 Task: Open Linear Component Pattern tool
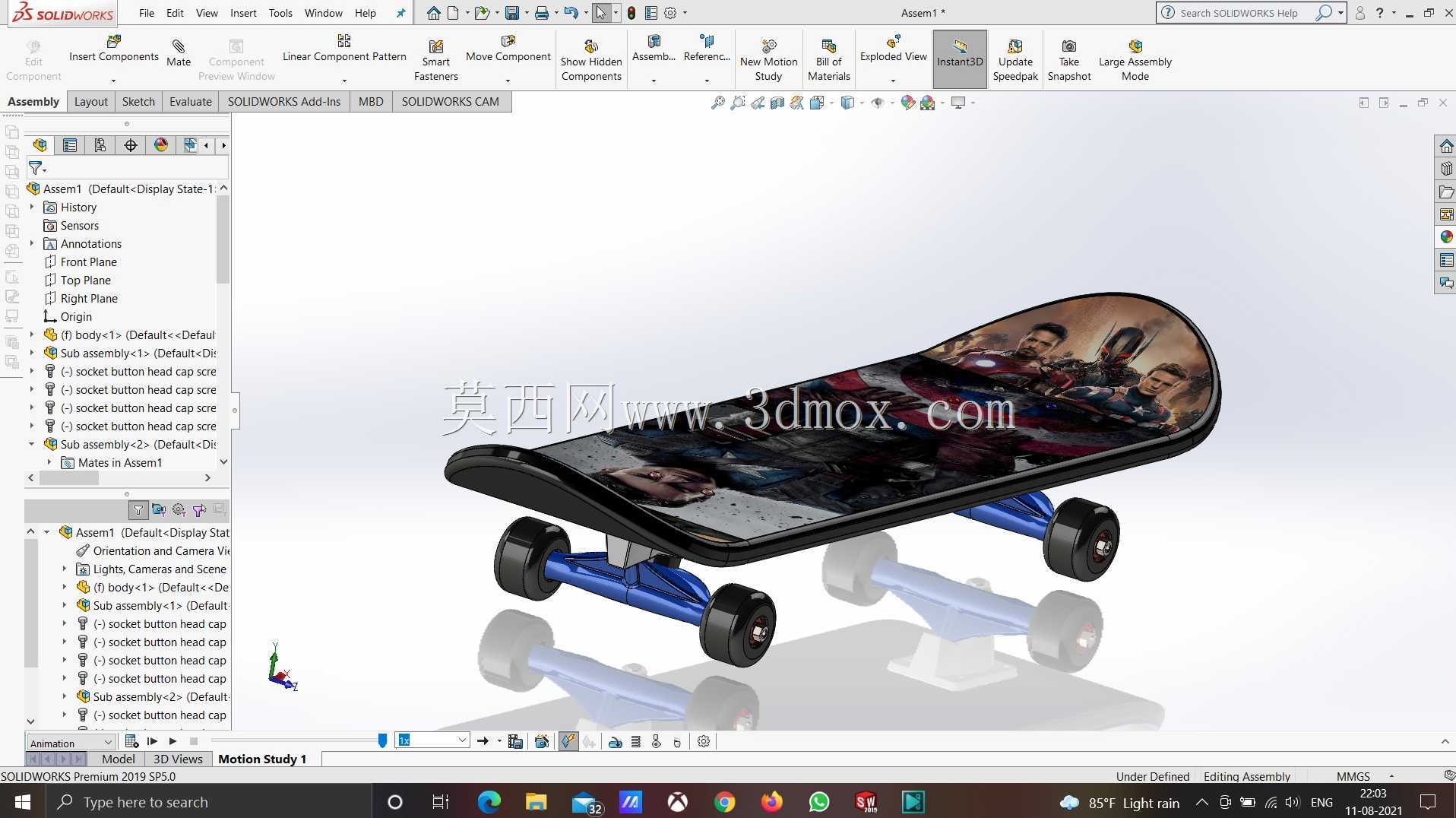click(344, 49)
